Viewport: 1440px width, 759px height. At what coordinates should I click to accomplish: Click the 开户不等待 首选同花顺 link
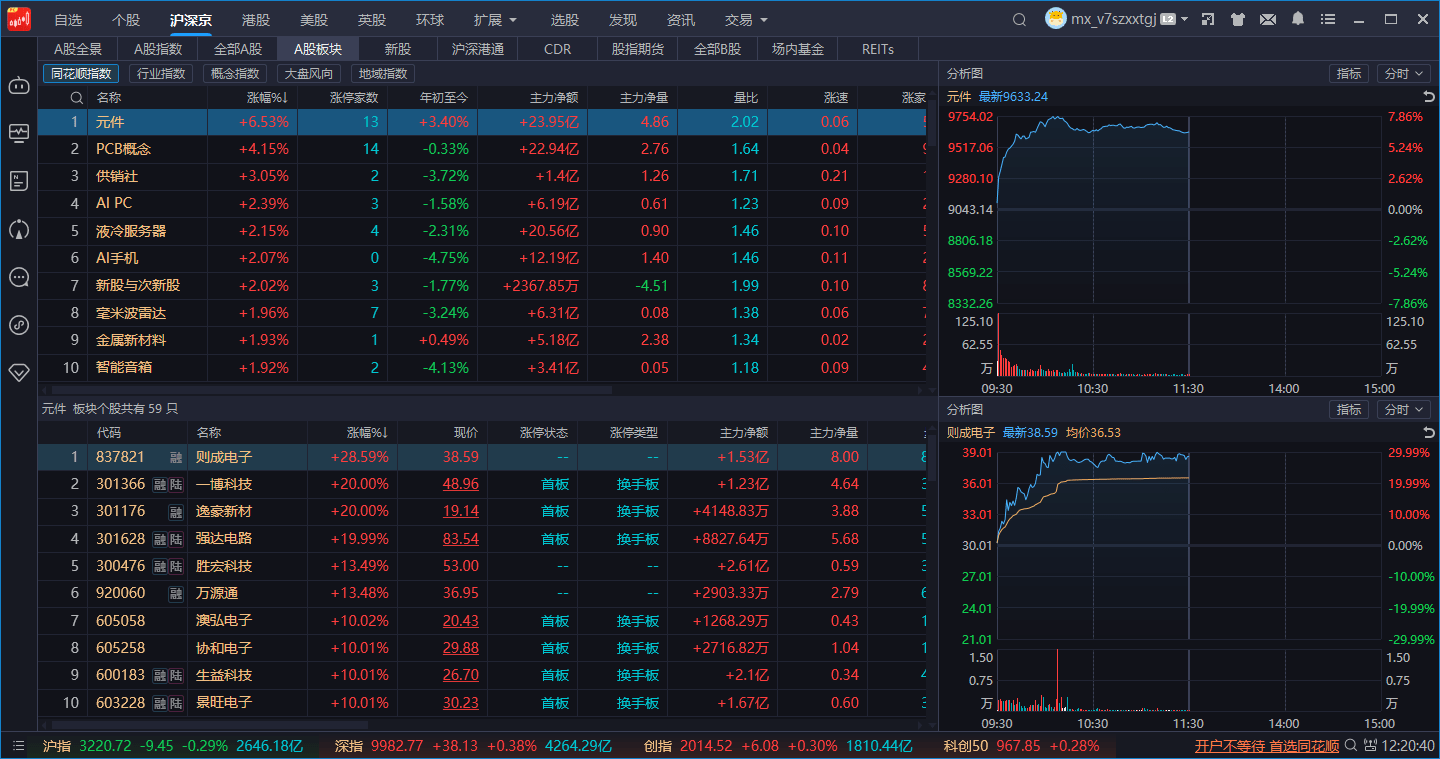pos(1266,746)
